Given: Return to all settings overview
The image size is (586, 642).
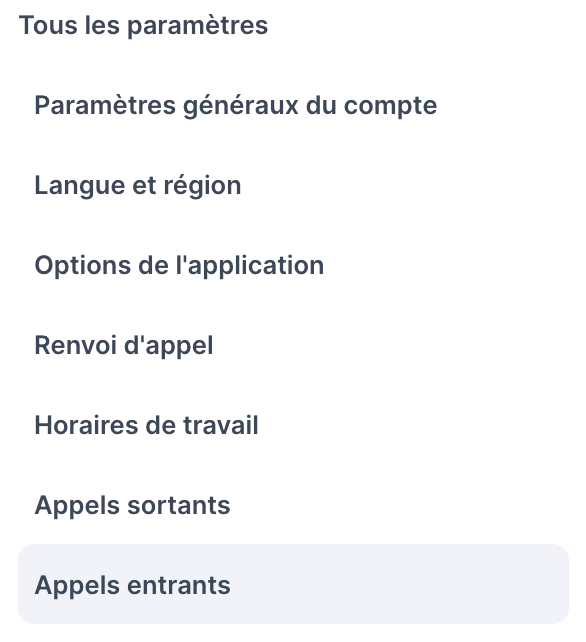Looking at the screenshot, I should click(x=143, y=25).
